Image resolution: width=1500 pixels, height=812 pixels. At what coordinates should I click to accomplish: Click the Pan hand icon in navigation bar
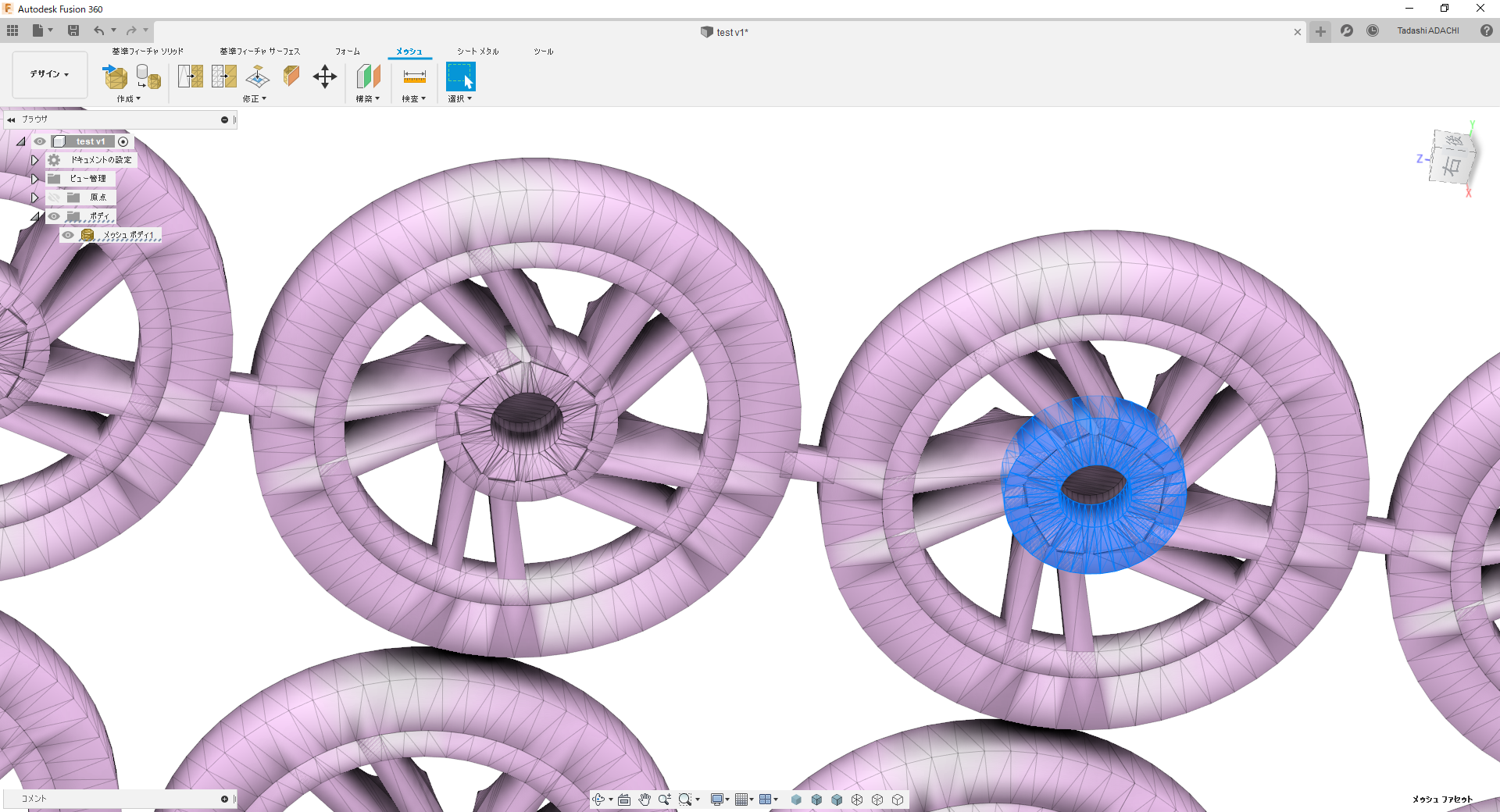pyautogui.click(x=644, y=800)
